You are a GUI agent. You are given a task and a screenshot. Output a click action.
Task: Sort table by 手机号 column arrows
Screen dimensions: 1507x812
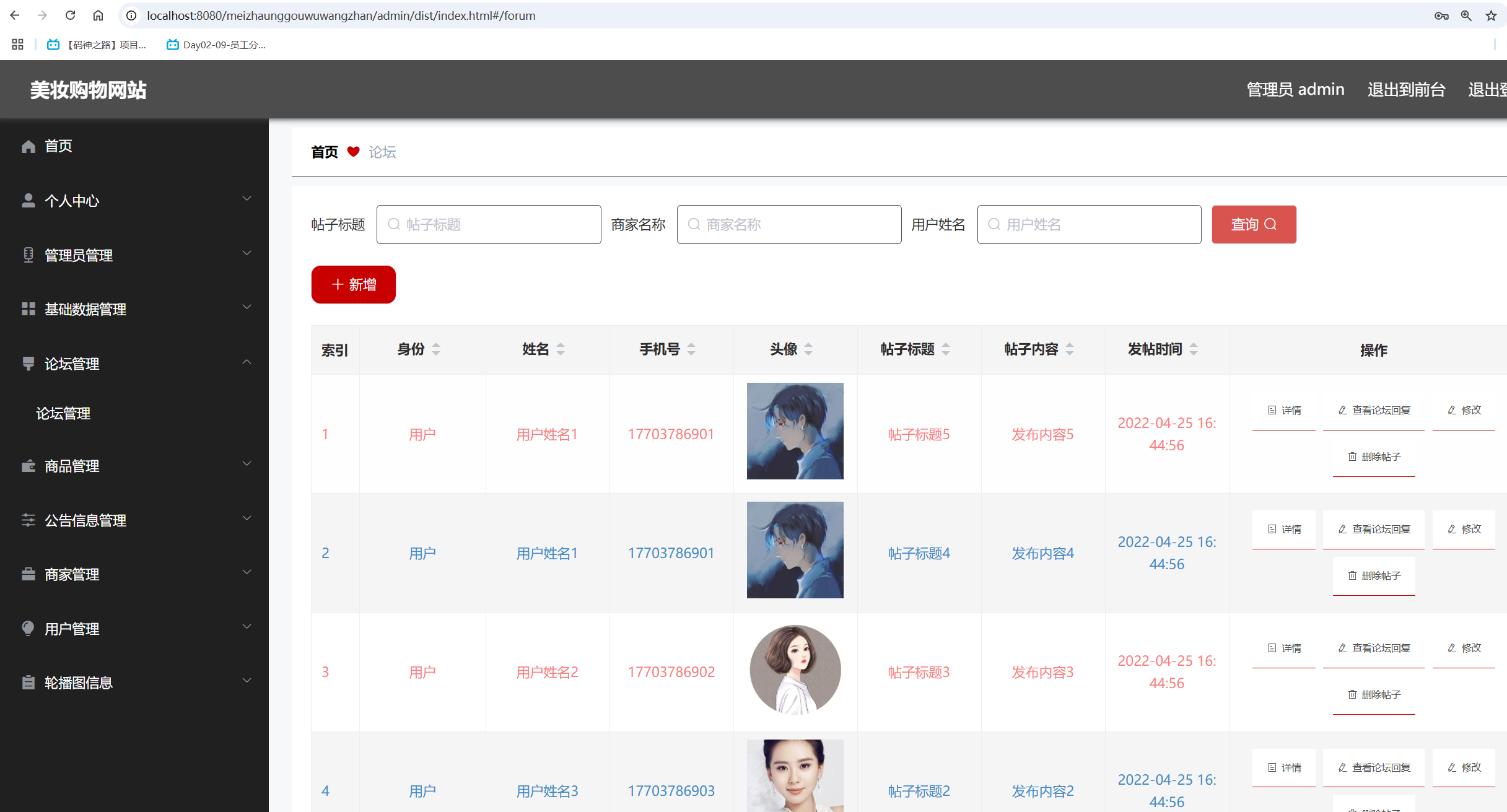691,349
